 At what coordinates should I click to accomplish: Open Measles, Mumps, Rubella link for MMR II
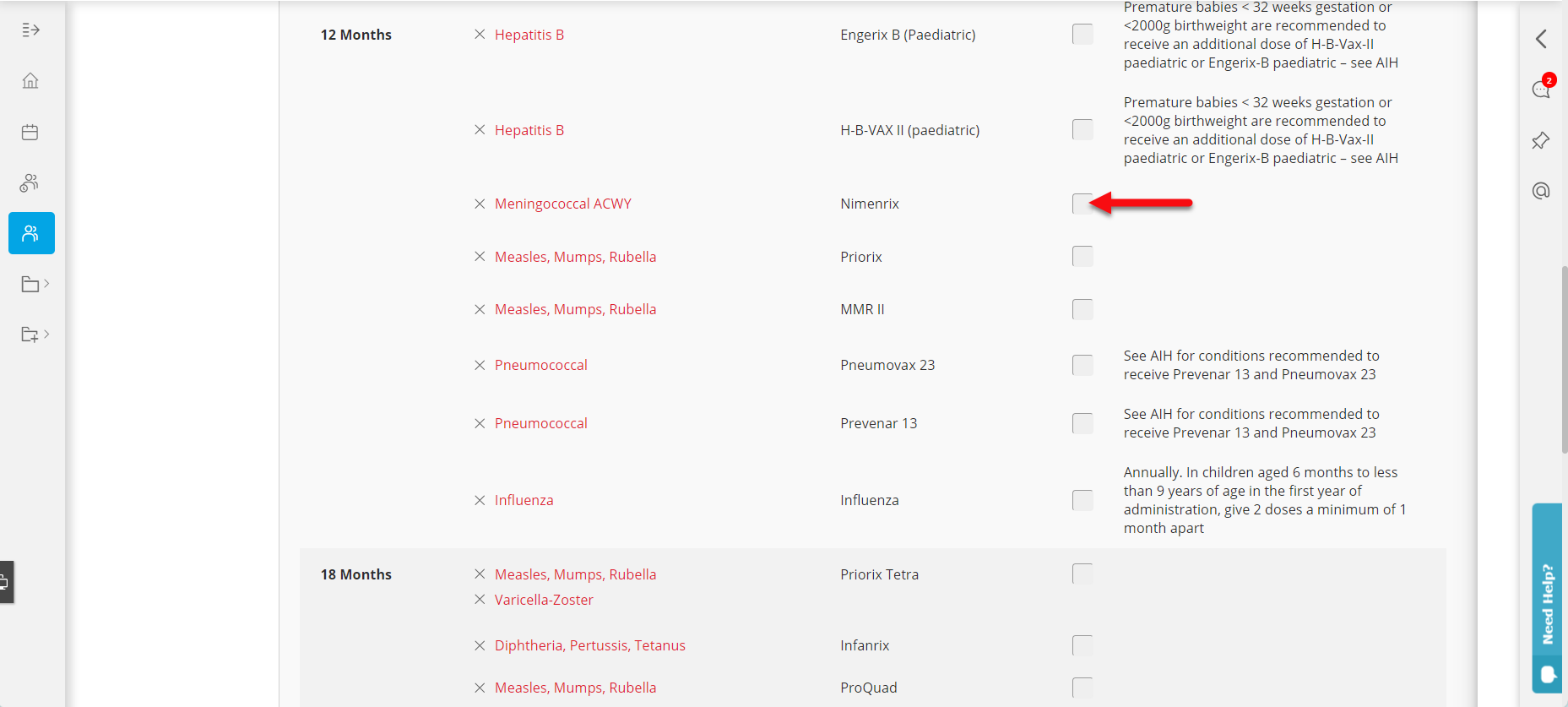click(x=576, y=309)
